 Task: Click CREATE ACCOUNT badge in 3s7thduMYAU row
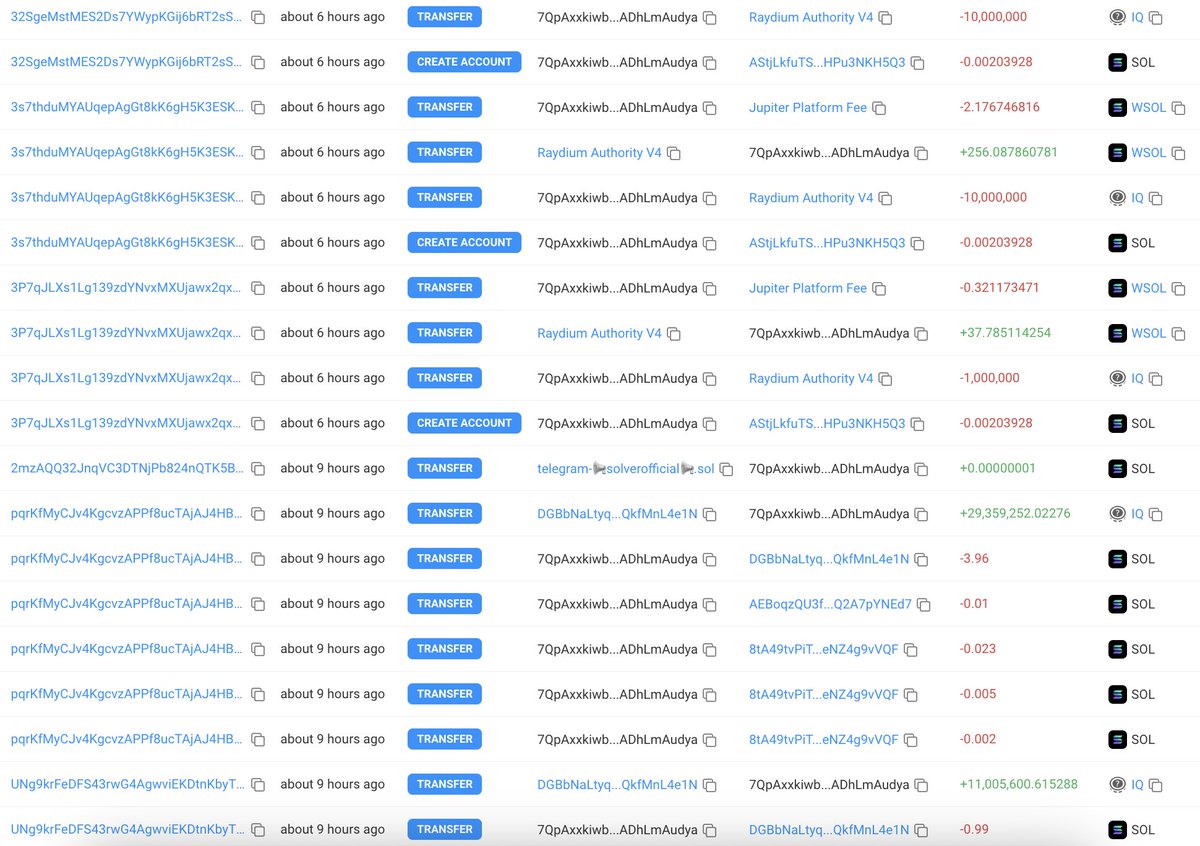pos(464,242)
